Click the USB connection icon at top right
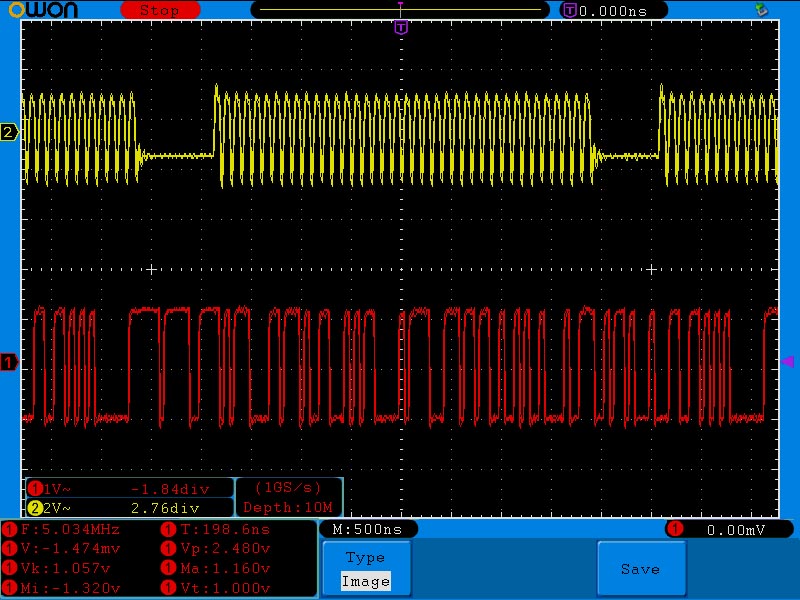Image resolution: width=800 pixels, height=600 pixels. [x=761, y=9]
